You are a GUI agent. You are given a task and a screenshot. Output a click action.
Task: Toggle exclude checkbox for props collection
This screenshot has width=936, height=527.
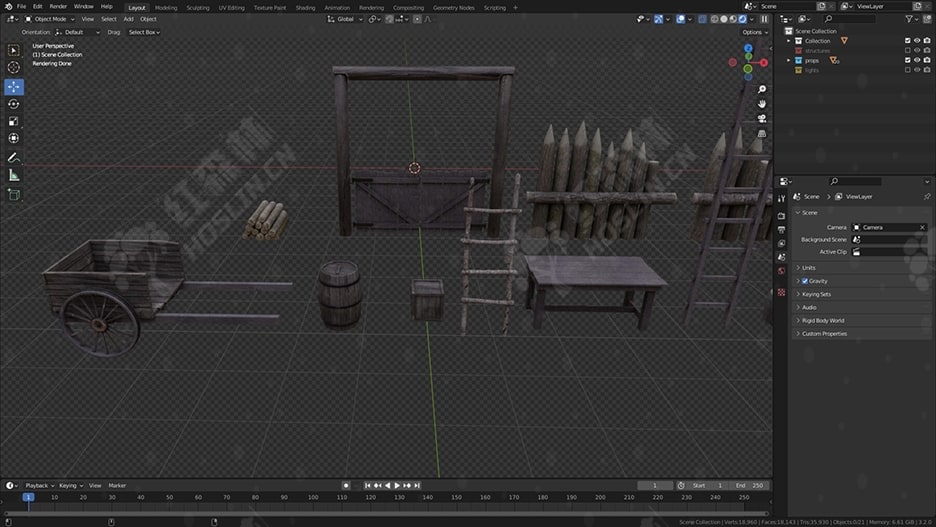[x=907, y=60]
